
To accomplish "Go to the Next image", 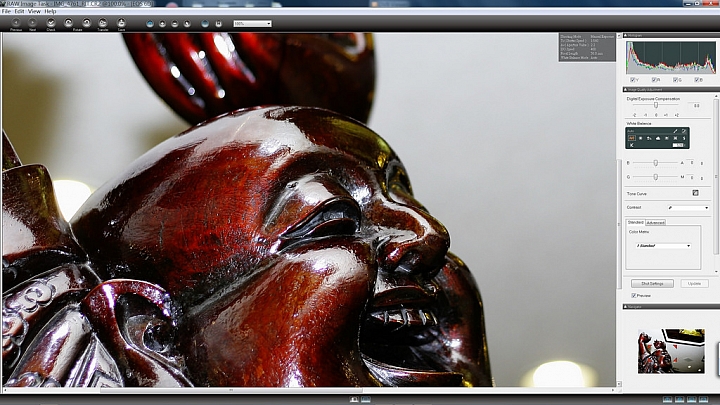I will (x=33, y=23).
